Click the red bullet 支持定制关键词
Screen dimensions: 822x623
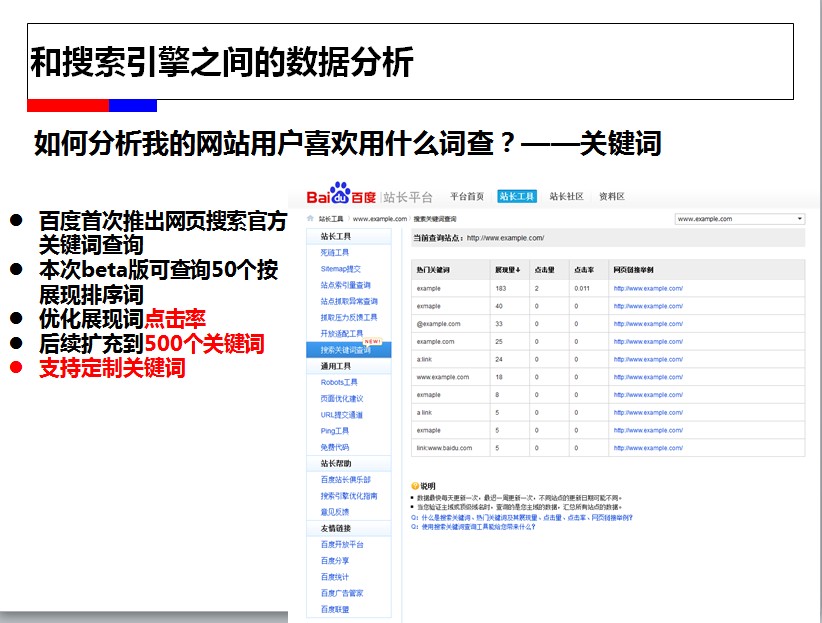(x=112, y=367)
